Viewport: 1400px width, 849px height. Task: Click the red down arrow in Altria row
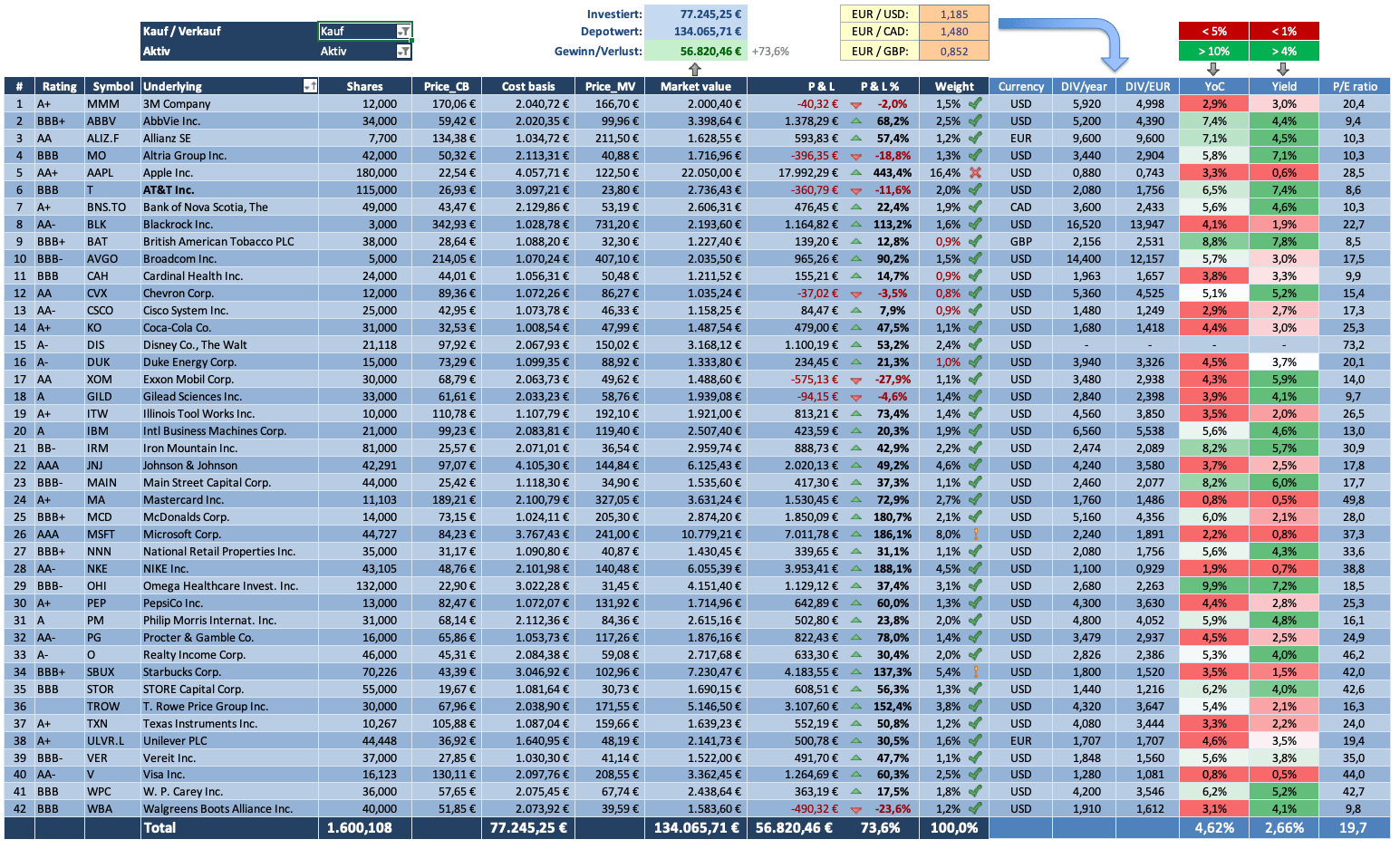pos(856,156)
